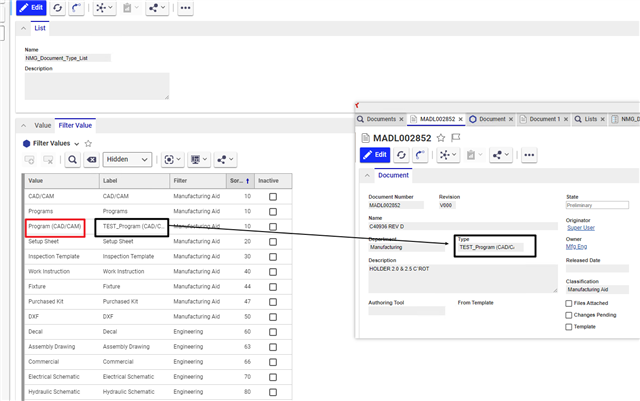Click the search icon in Filter Values toolbar

tap(73, 159)
